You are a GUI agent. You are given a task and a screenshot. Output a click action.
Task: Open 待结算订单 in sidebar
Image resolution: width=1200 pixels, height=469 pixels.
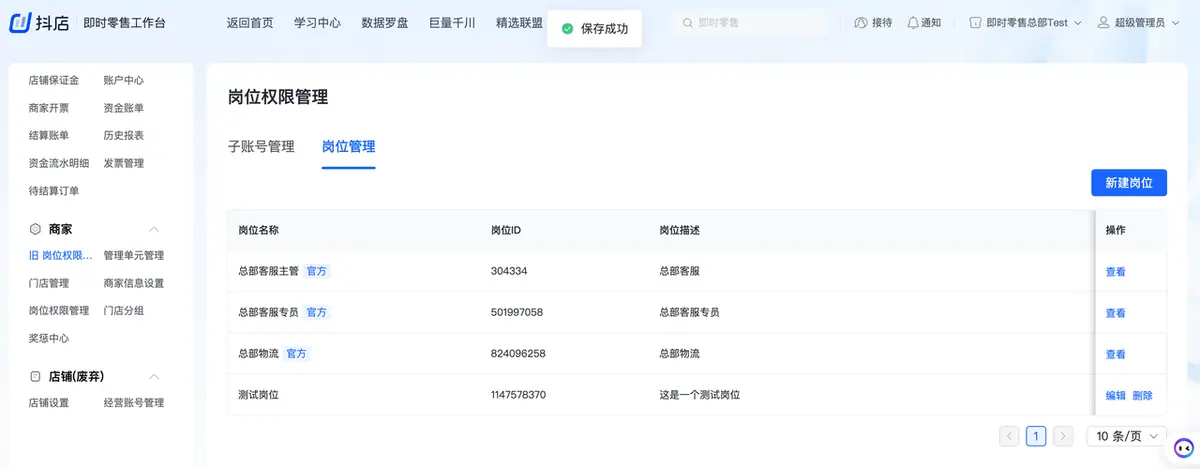click(54, 191)
